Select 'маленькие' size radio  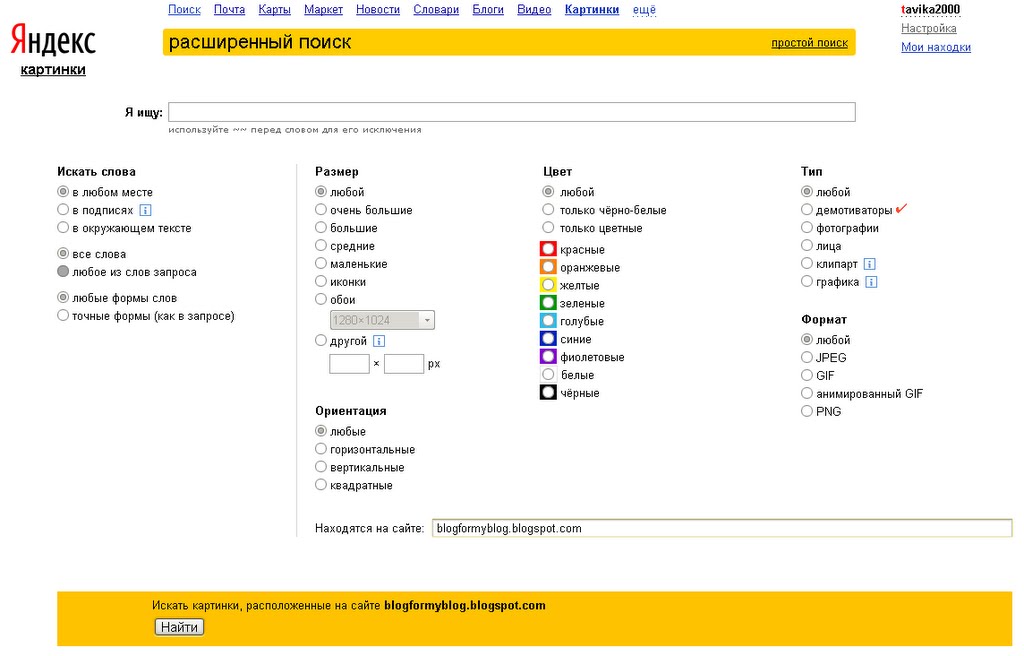(321, 263)
